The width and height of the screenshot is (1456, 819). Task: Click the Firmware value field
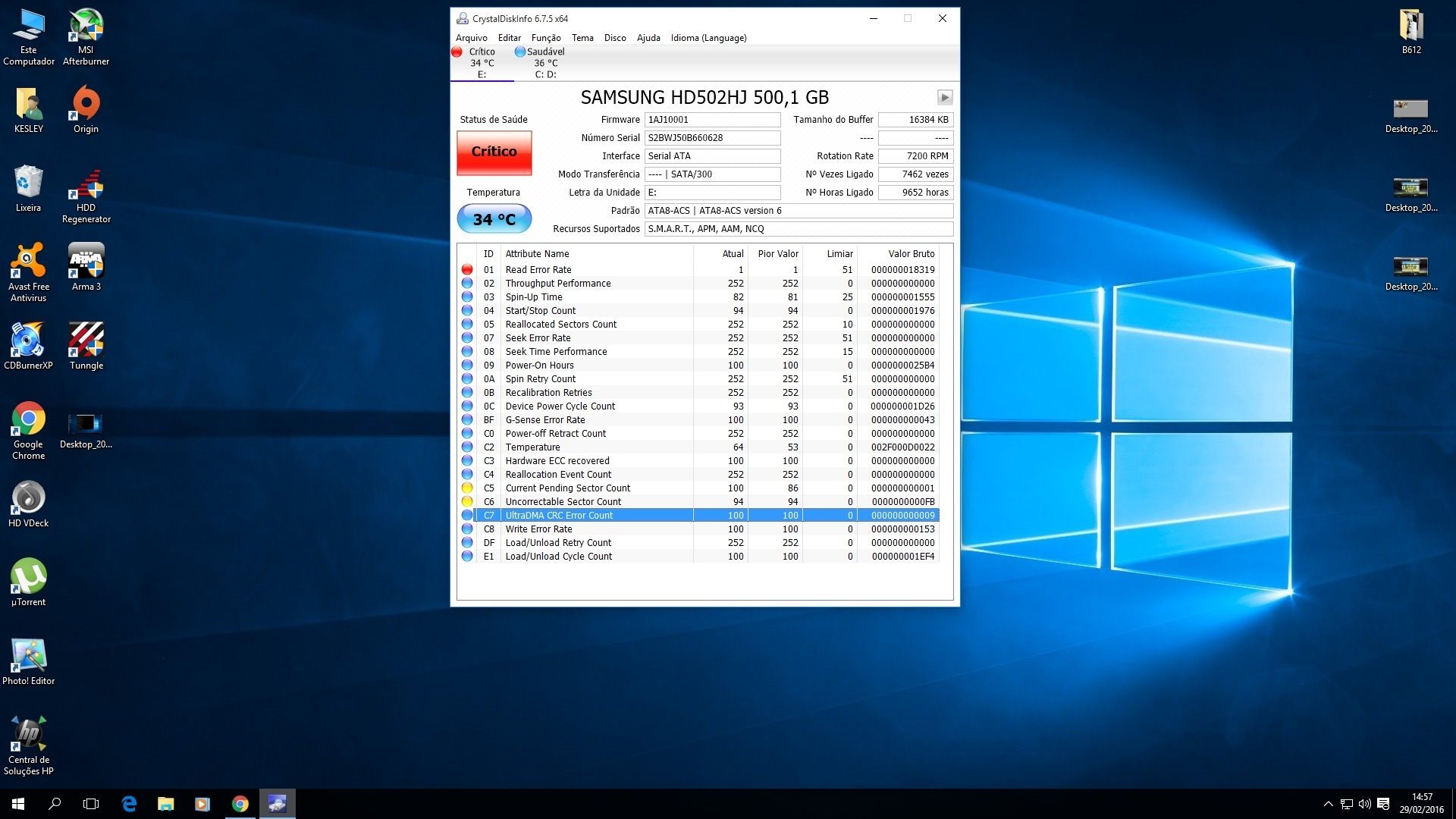click(712, 120)
